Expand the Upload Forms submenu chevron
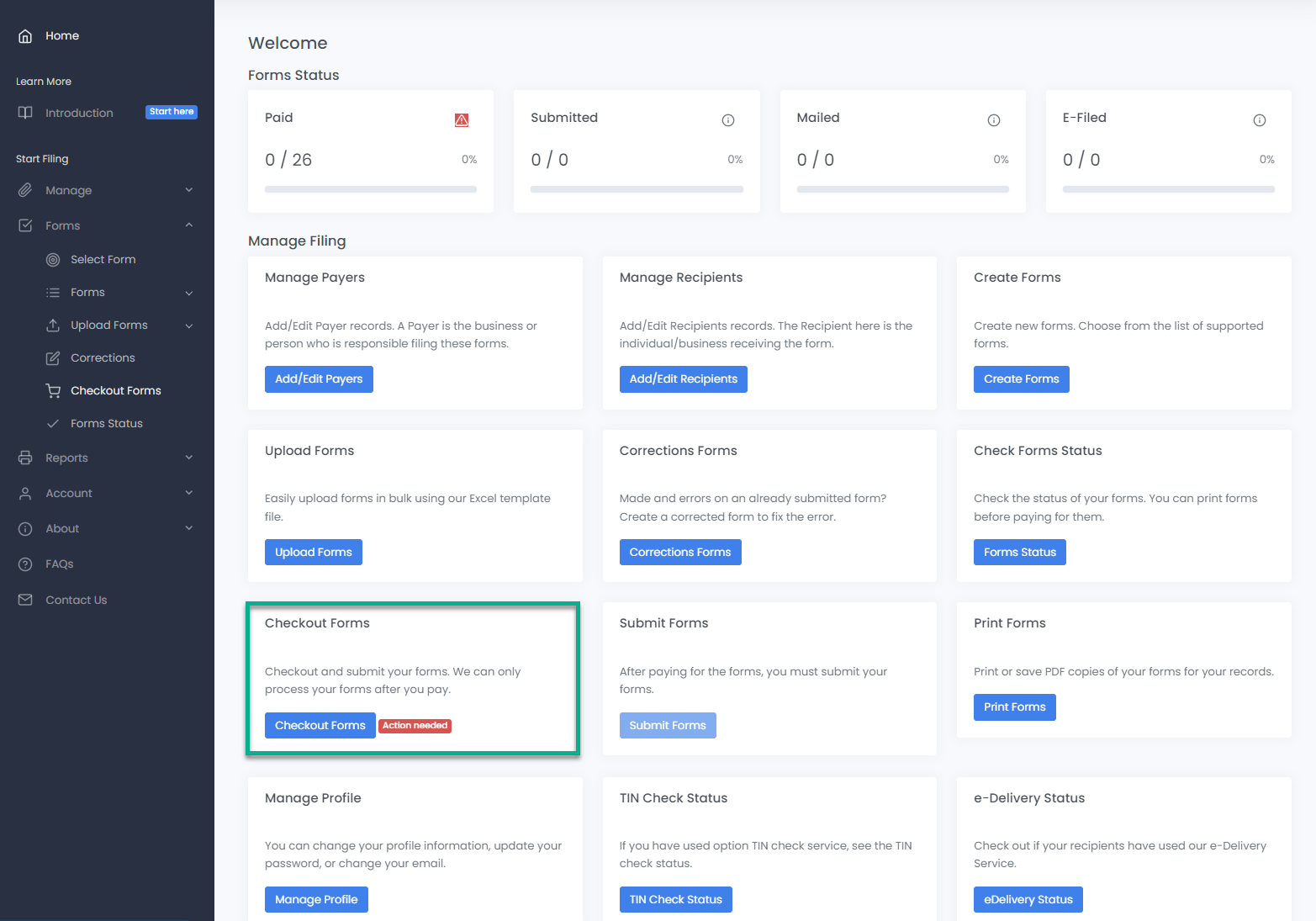The height and width of the screenshot is (921, 1316). point(189,326)
